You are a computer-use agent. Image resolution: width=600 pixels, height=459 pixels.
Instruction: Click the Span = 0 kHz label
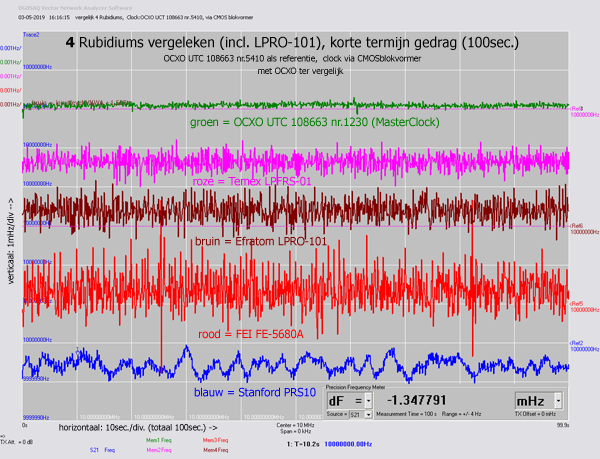tap(297, 431)
